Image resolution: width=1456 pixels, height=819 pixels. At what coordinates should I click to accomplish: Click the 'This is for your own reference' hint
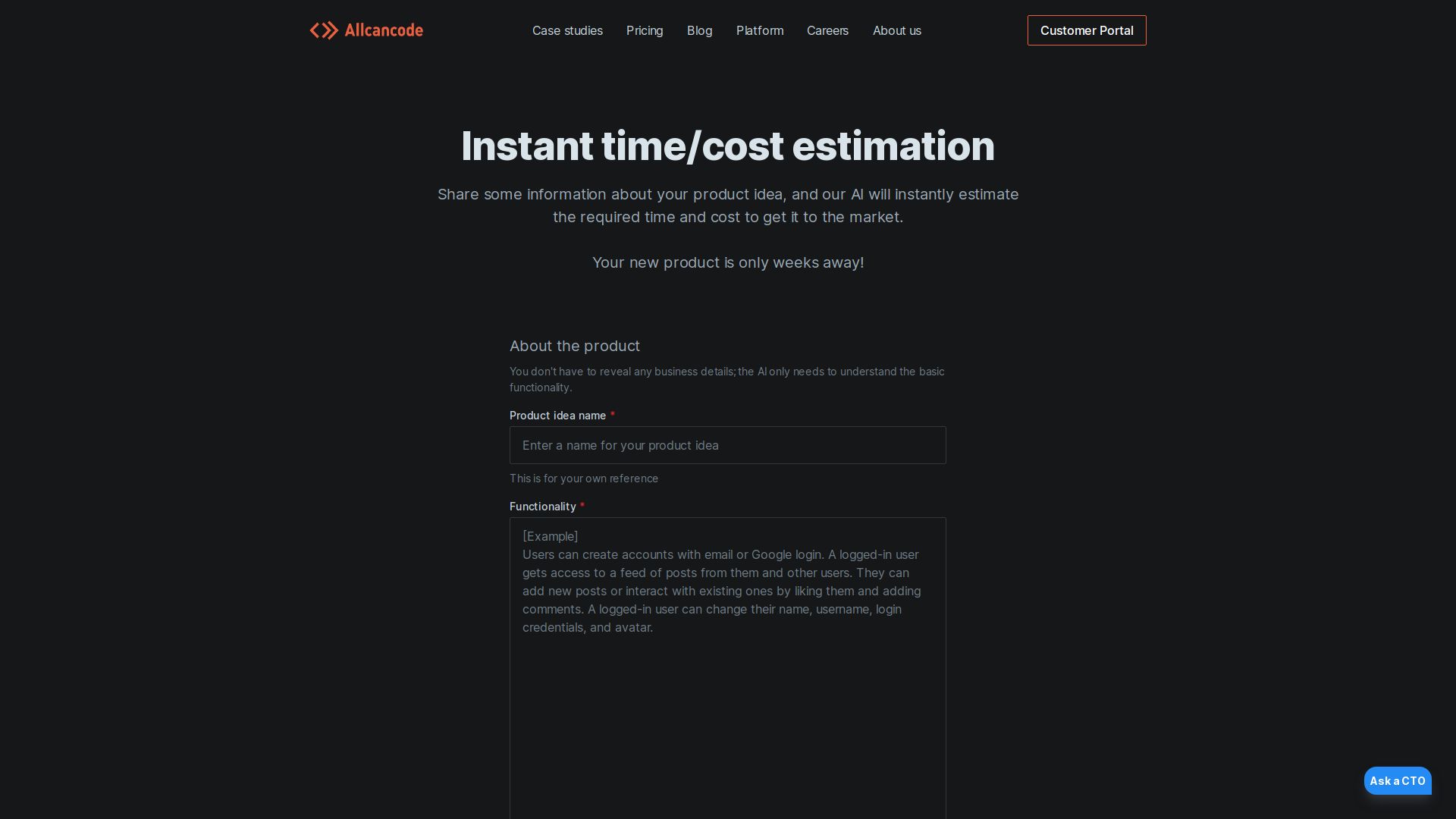coord(584,479)
